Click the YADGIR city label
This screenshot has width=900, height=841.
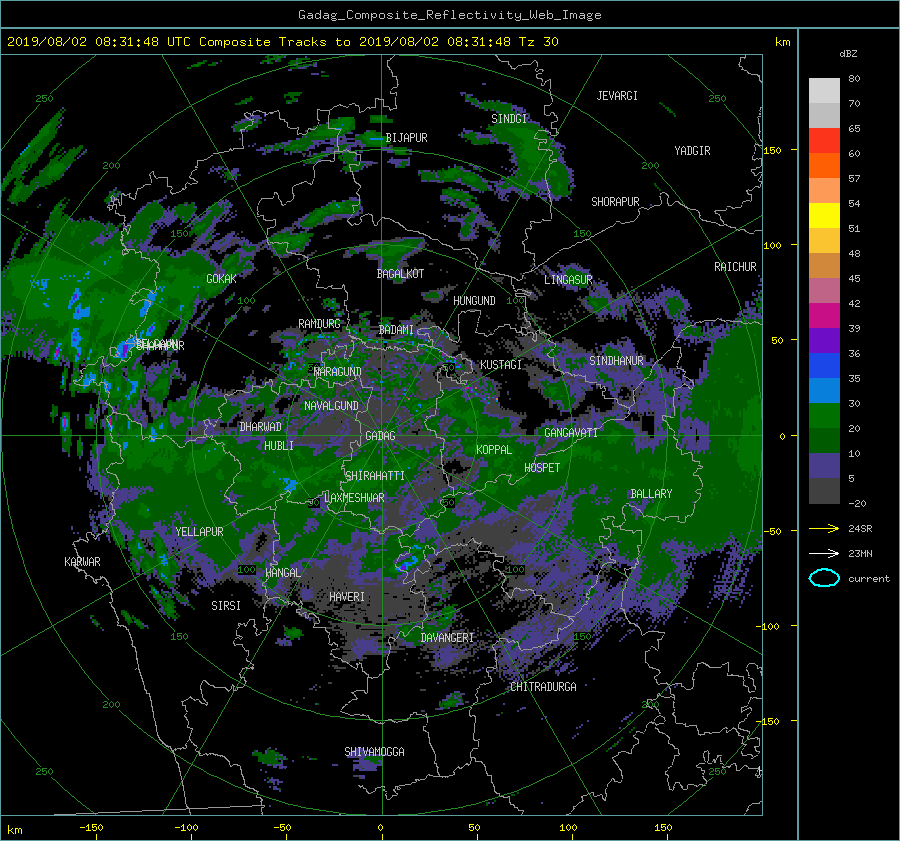pyautogui.click(x=692, y=151)
